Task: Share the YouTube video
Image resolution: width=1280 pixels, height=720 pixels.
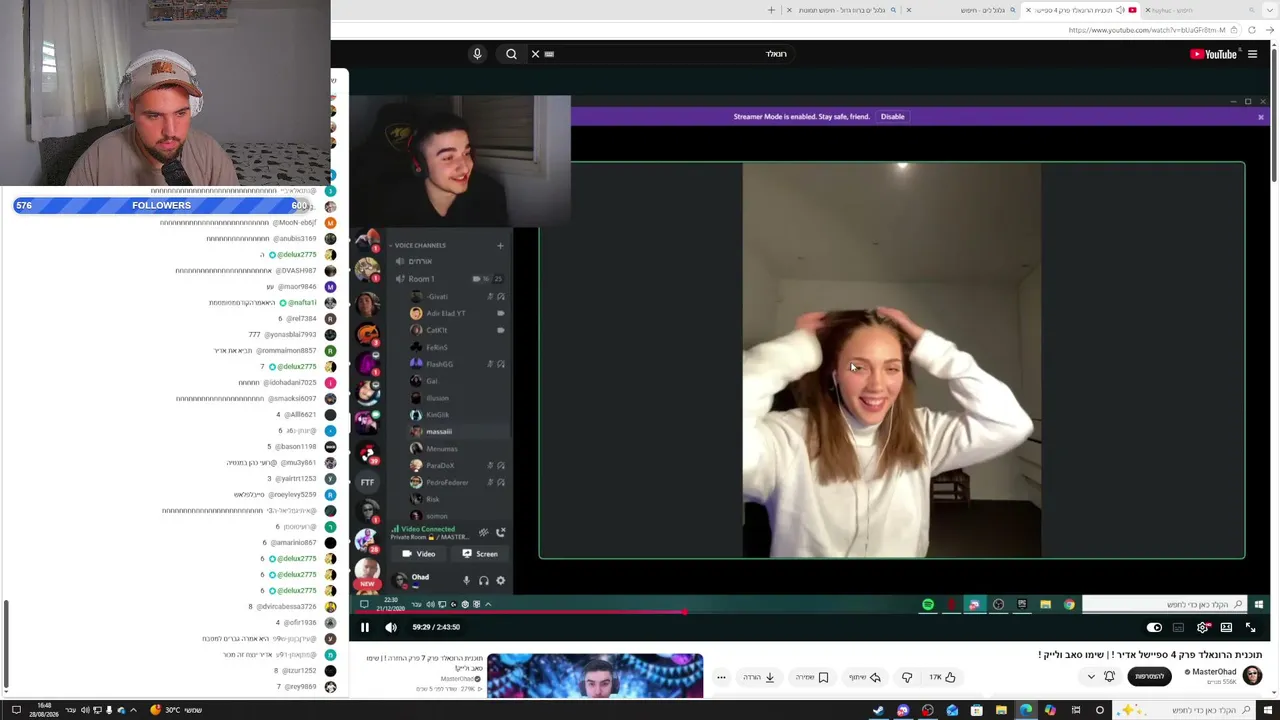Action: (x=866, y=677)
